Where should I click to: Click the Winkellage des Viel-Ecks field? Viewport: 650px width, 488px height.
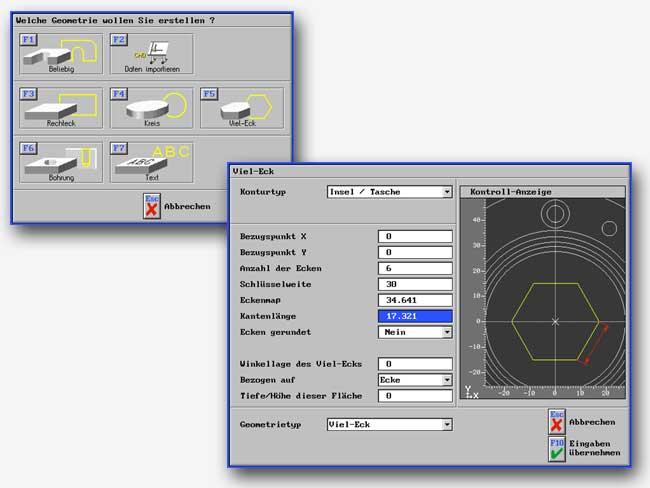coord(415,364)
